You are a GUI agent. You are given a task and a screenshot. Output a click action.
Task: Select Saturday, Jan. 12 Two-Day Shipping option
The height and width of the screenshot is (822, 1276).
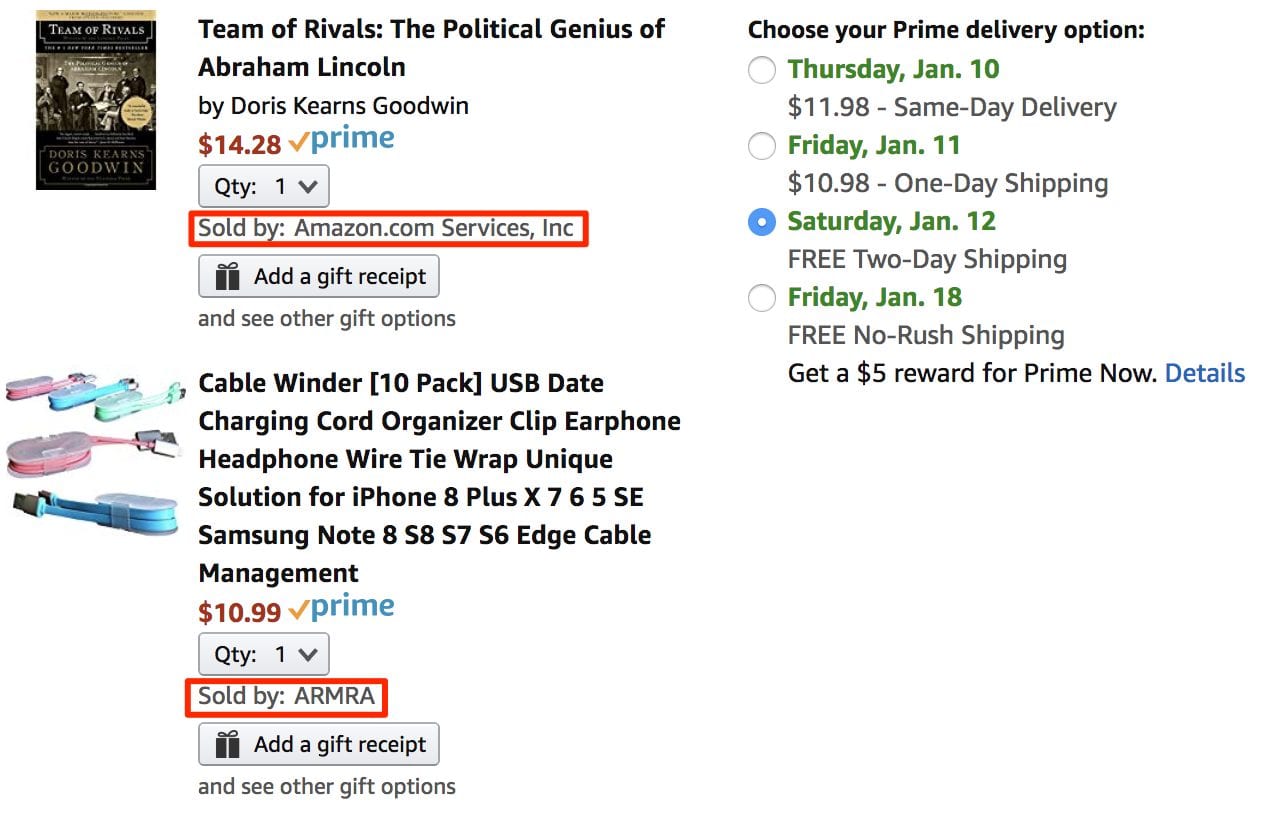[762, 222]
